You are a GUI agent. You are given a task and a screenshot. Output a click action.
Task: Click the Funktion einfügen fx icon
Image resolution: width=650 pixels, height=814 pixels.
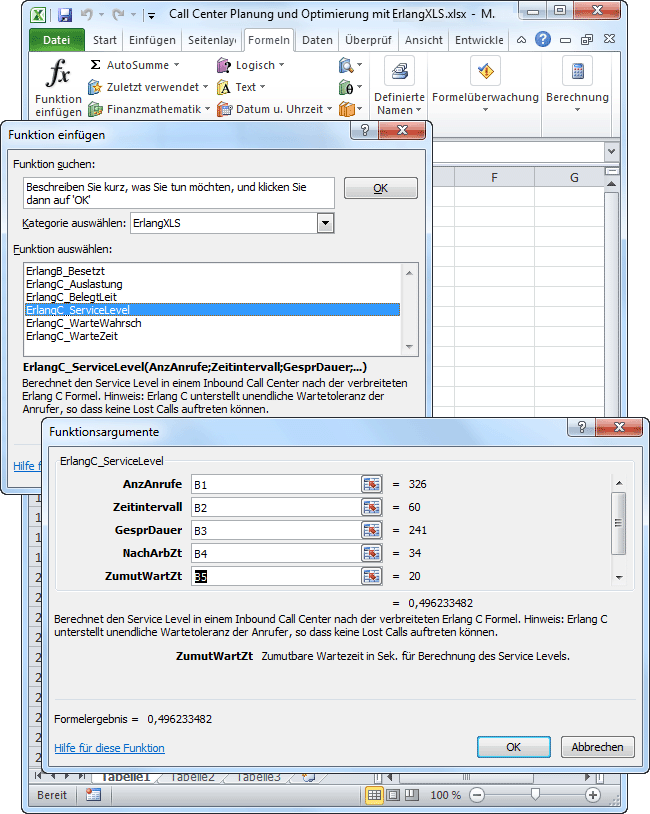pos(59,74)
